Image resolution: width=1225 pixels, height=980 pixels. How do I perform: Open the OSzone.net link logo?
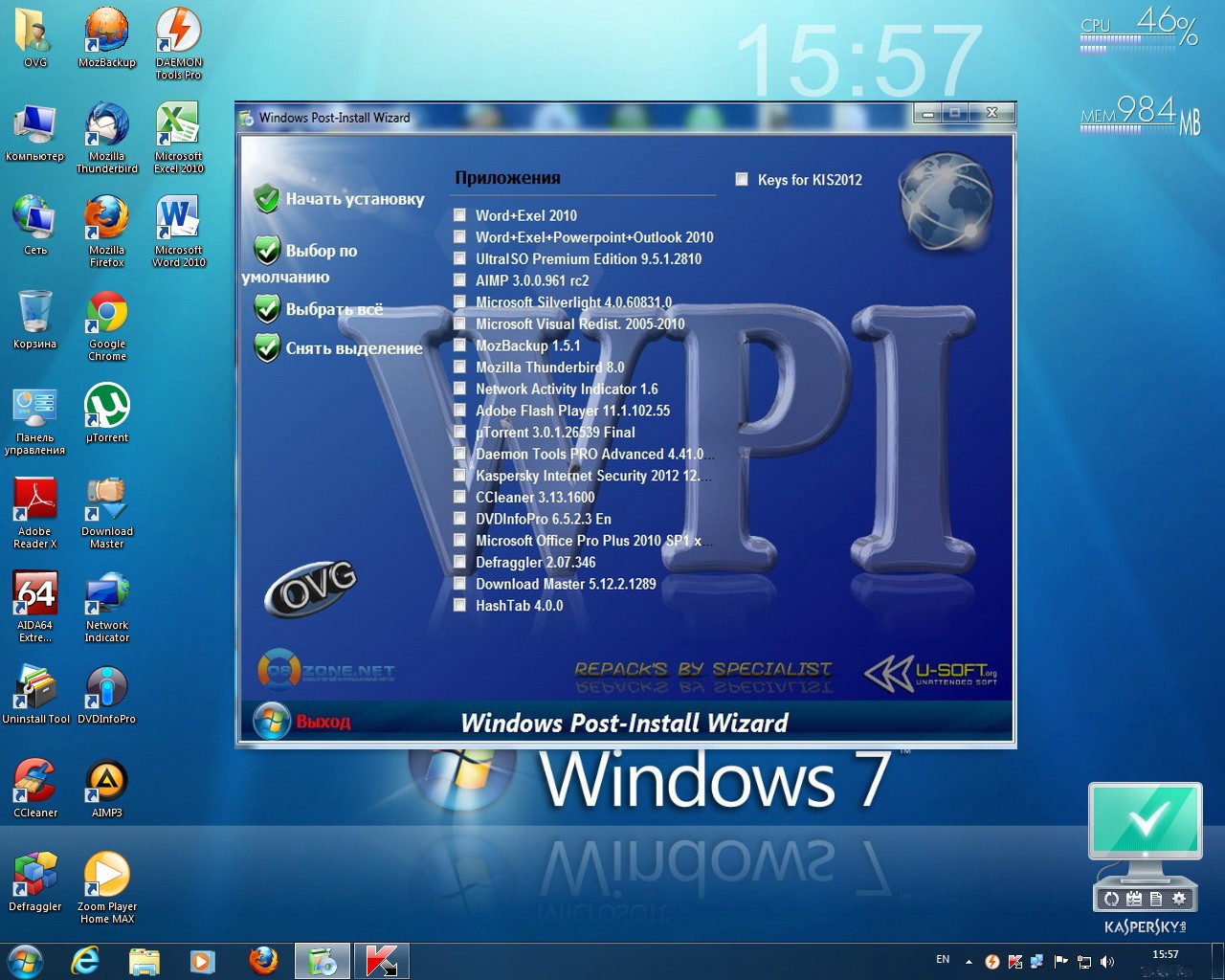326,671
